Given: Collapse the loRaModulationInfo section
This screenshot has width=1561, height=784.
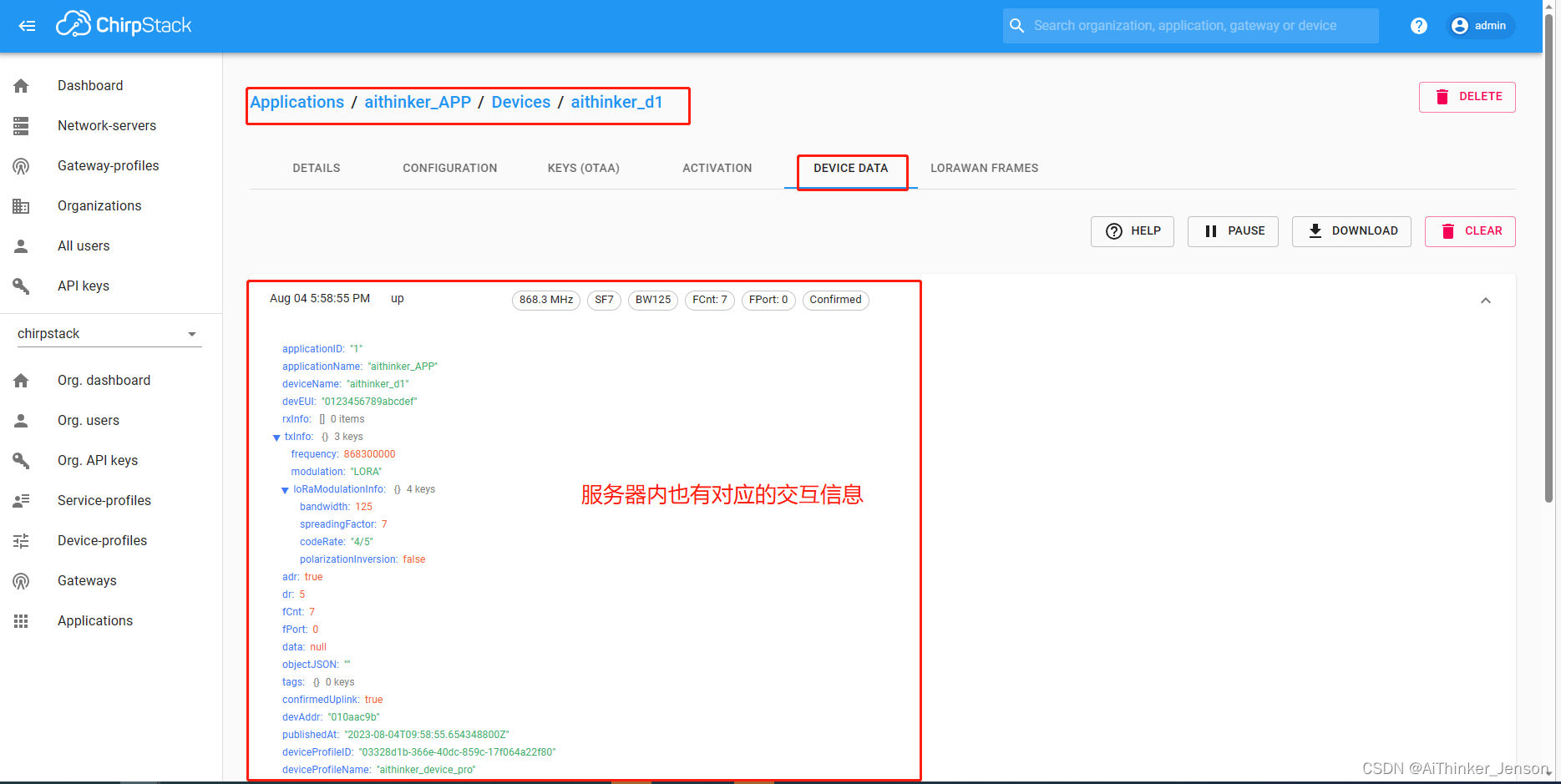Looking at the screenshot, I should point(285,489).
